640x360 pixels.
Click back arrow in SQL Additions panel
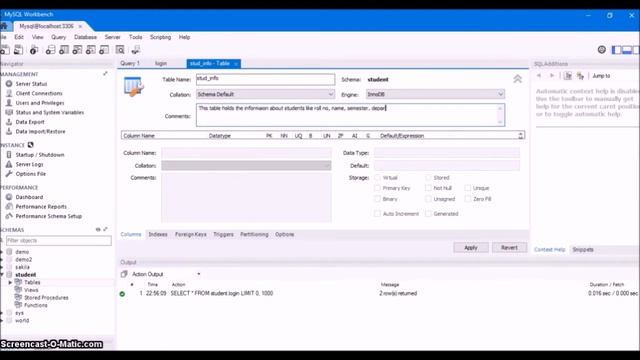click(539, 76)
